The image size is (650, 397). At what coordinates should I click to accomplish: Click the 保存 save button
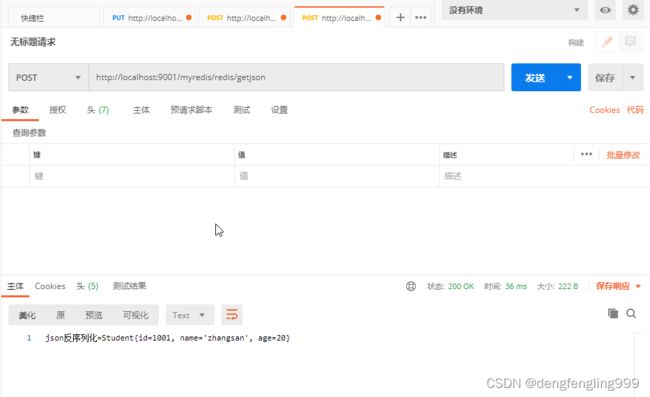[x=605, y=77]
